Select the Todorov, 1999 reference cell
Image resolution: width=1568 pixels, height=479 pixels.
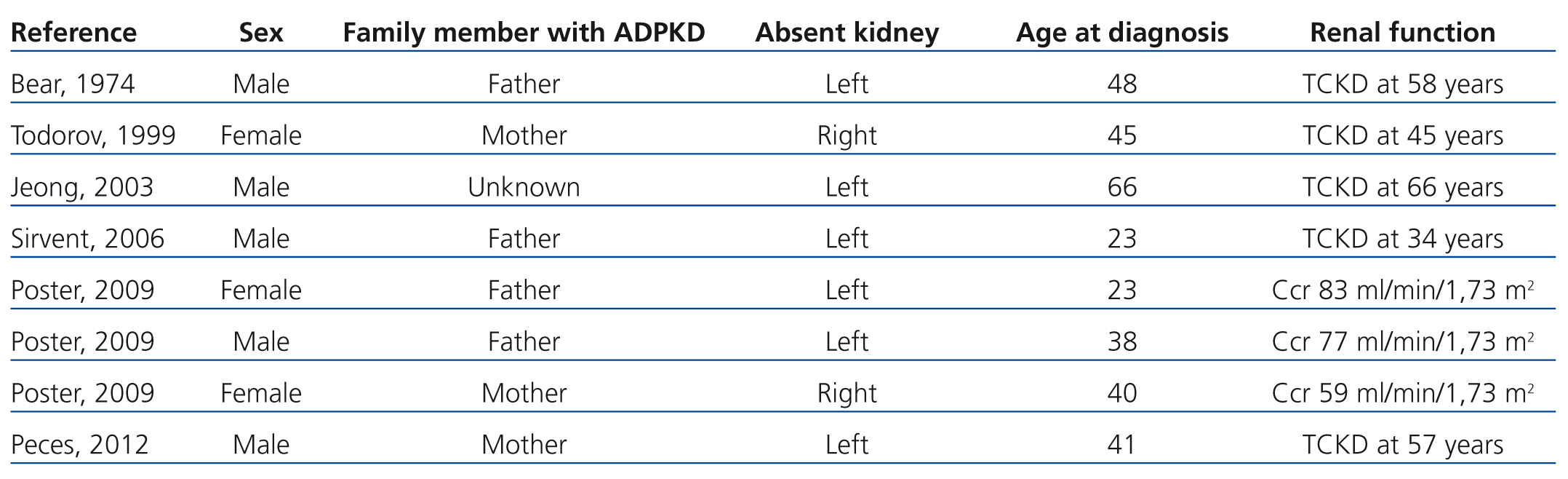pos(93,136)
